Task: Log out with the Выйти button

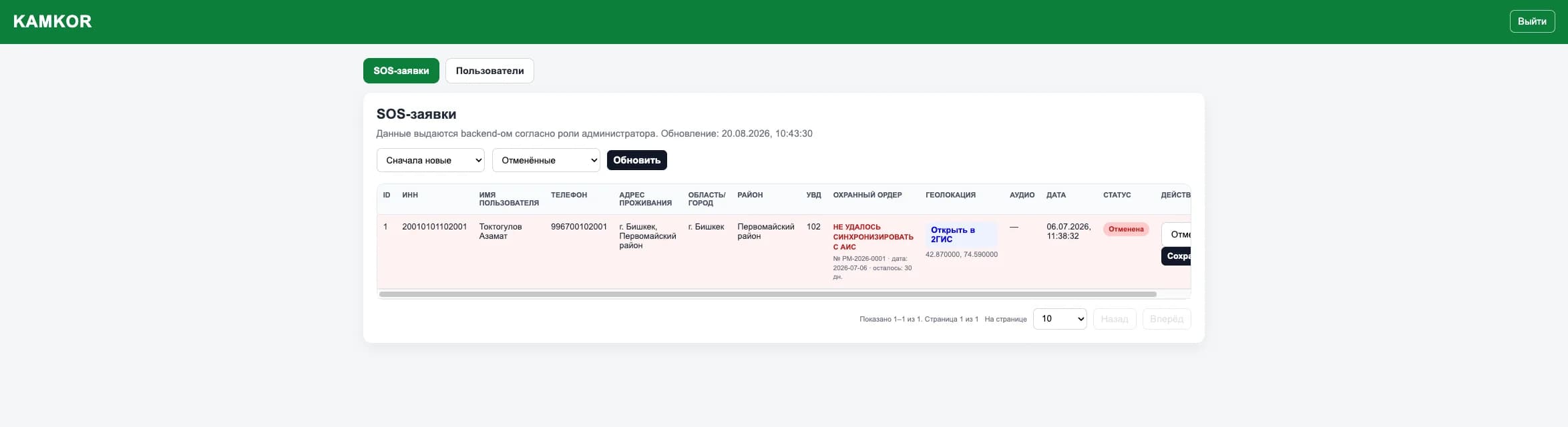Action: point(1532,21)
